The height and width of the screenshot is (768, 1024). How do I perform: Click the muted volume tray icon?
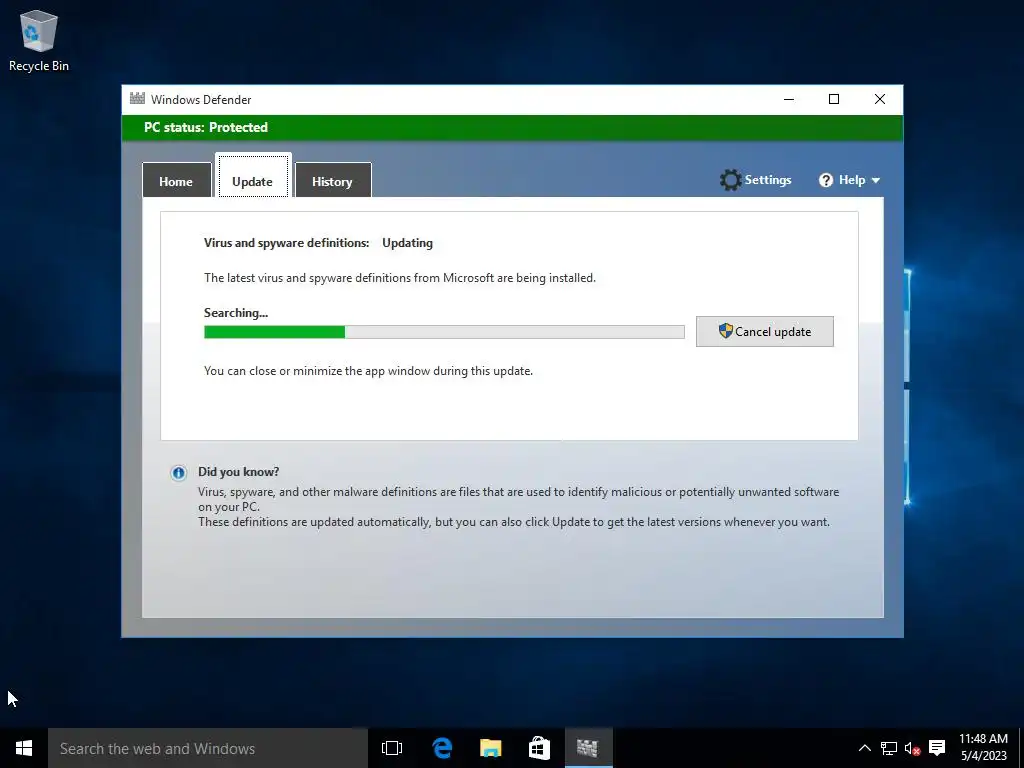click(x=912, y=748)
